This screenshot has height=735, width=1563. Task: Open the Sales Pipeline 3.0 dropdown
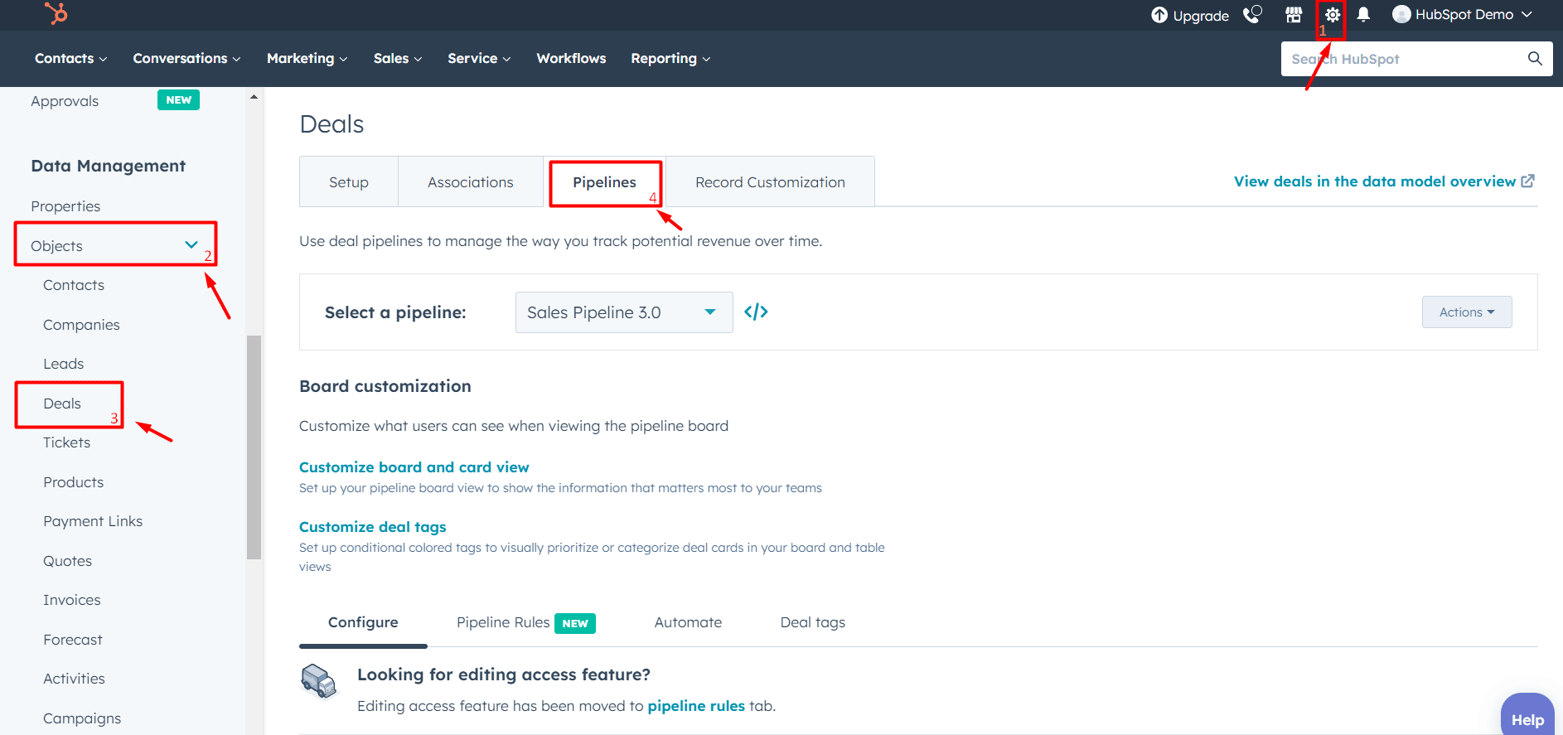pos(623,311)
